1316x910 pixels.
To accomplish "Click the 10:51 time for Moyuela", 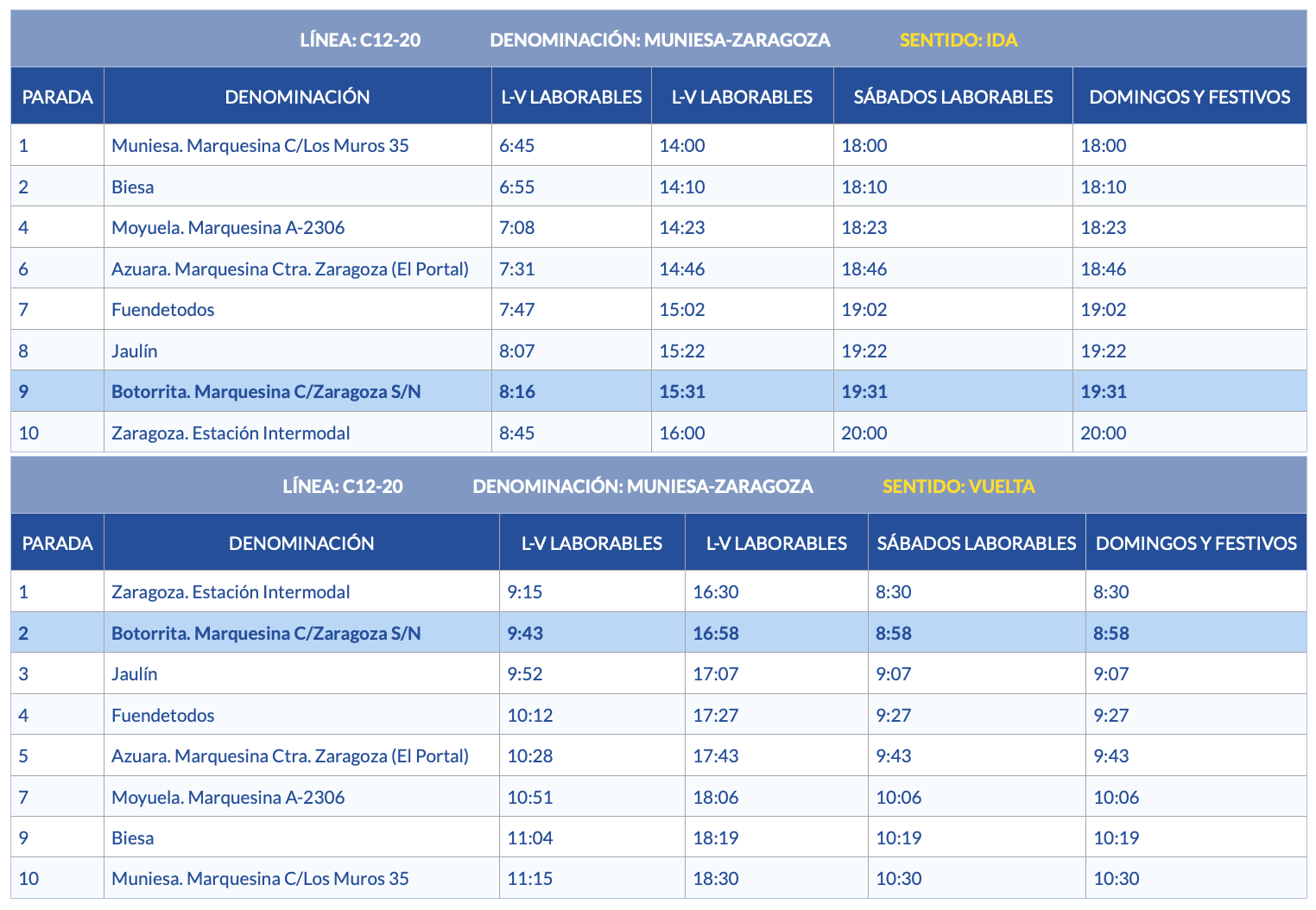I will coord(530,797).
